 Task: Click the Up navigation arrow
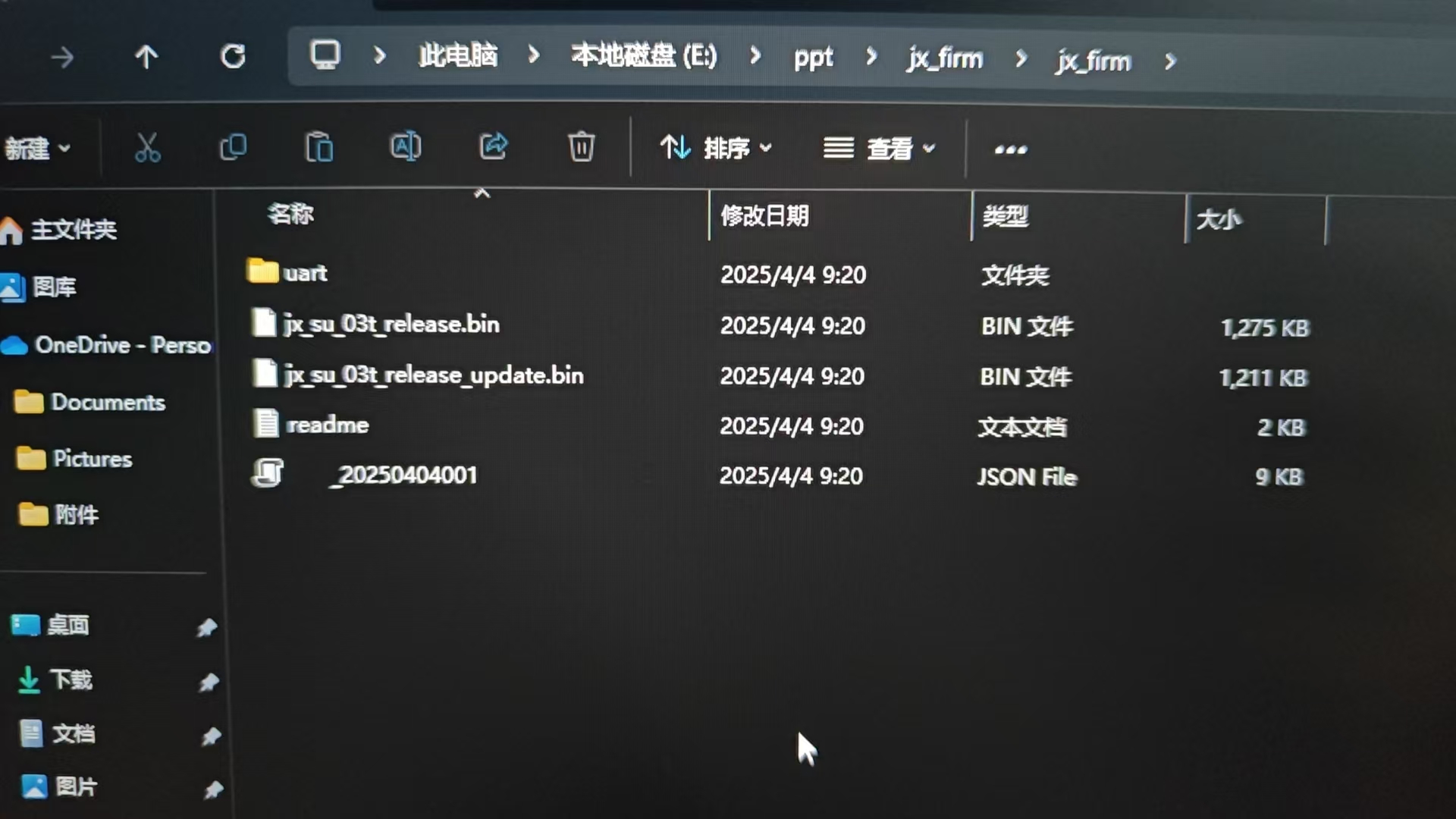coord(147,57)
